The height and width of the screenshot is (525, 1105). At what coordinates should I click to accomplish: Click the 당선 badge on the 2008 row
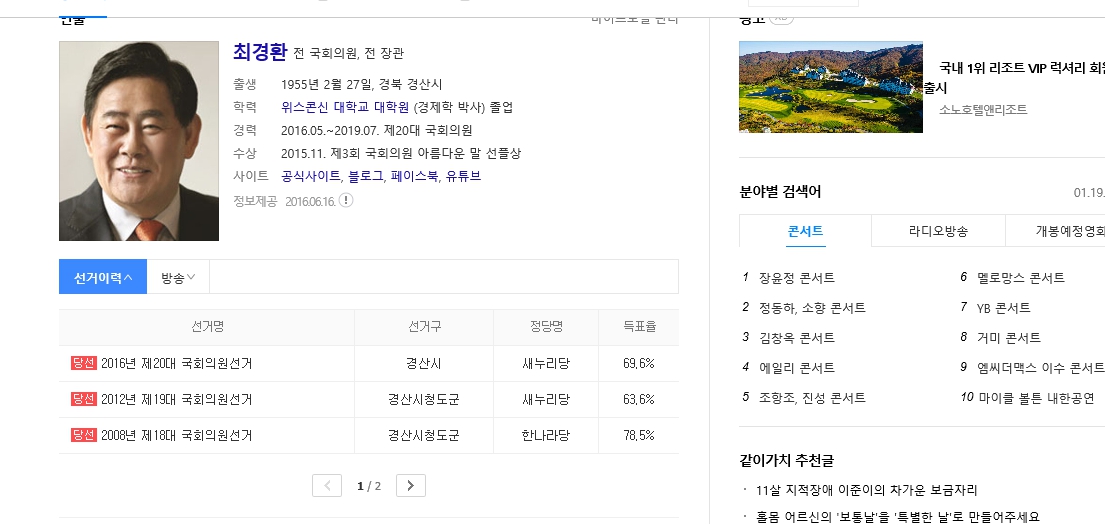[83, 435]
